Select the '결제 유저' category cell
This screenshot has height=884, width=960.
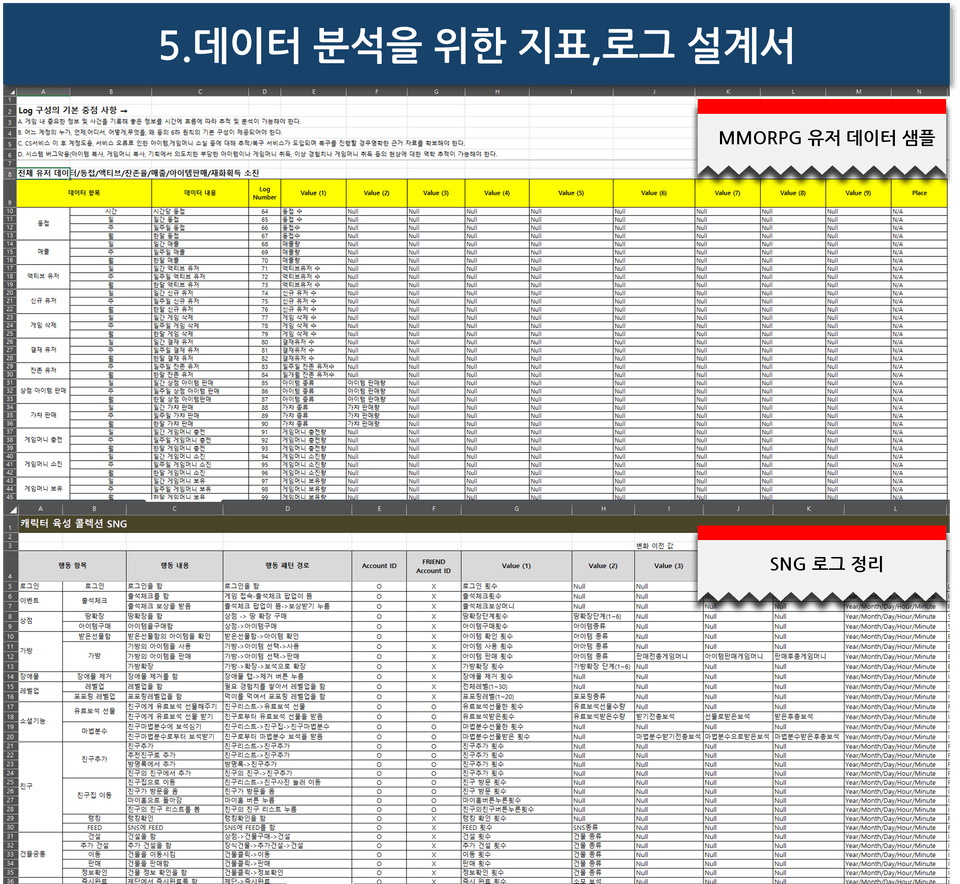tap(43, 350)
